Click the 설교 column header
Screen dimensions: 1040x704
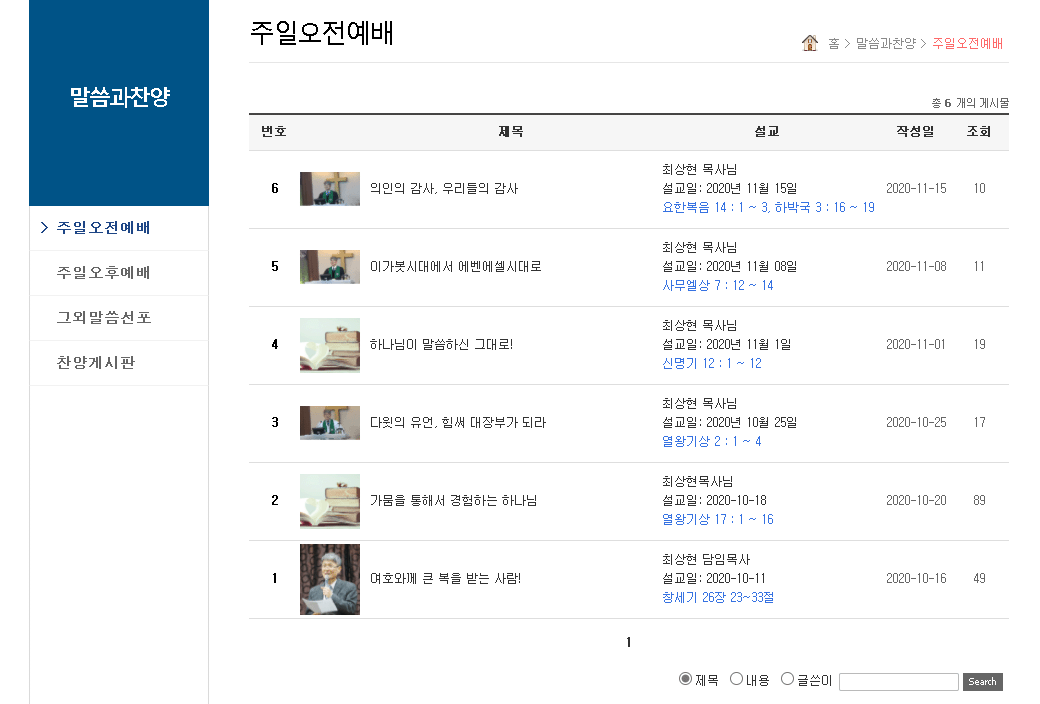[x=767, y=131]
